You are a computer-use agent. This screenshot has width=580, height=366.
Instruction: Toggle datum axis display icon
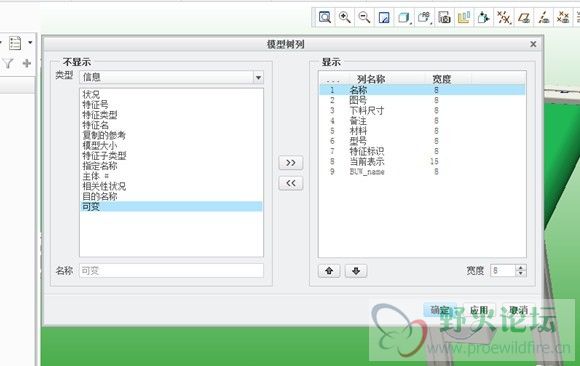coord(543,17)
